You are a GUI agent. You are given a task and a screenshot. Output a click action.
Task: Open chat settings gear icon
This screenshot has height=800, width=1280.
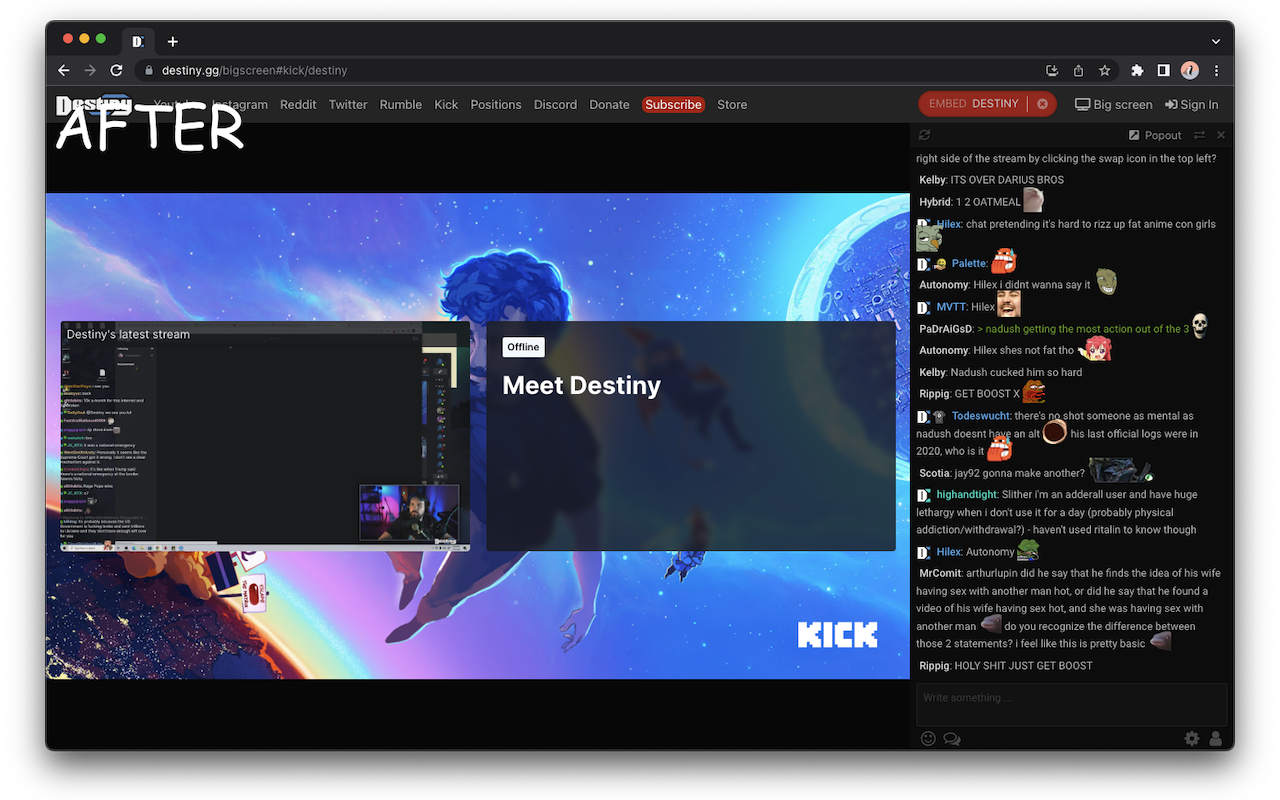click(1192, 738)
